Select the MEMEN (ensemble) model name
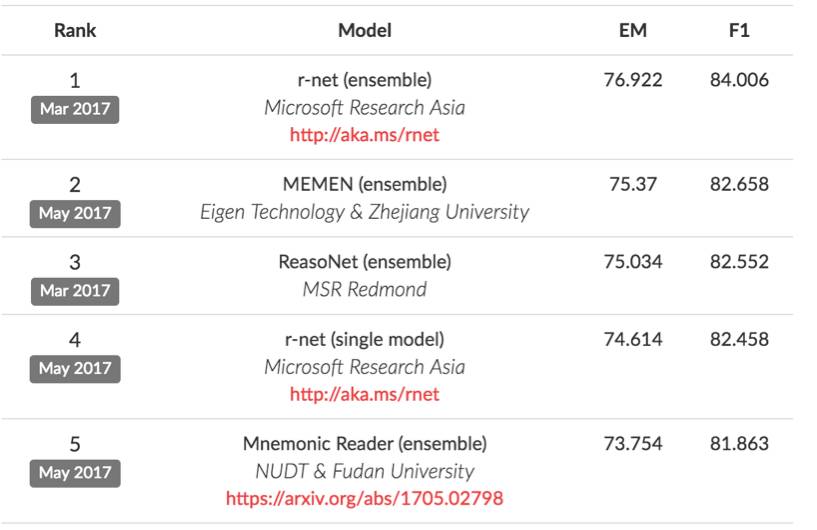Image resolution: width=817 pixels, height=530 pixels. pyautogui.click(x=364, y=184)
